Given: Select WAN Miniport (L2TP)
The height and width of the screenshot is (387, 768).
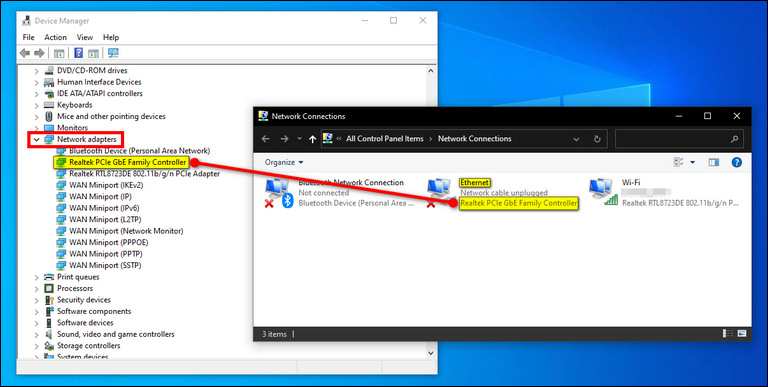Looking at the screenshot, I should tap(105, 219).
